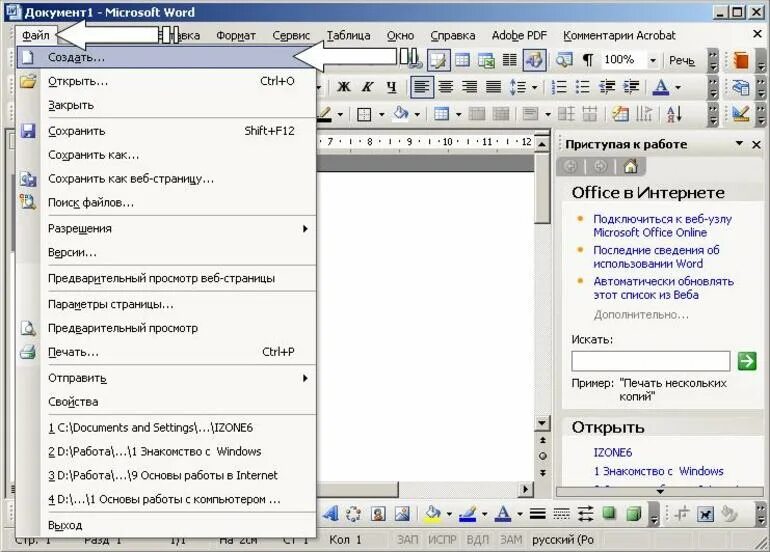Click the drawing font color swatch
This screenshot has height=552, width=770.
[x=503, y=514]
